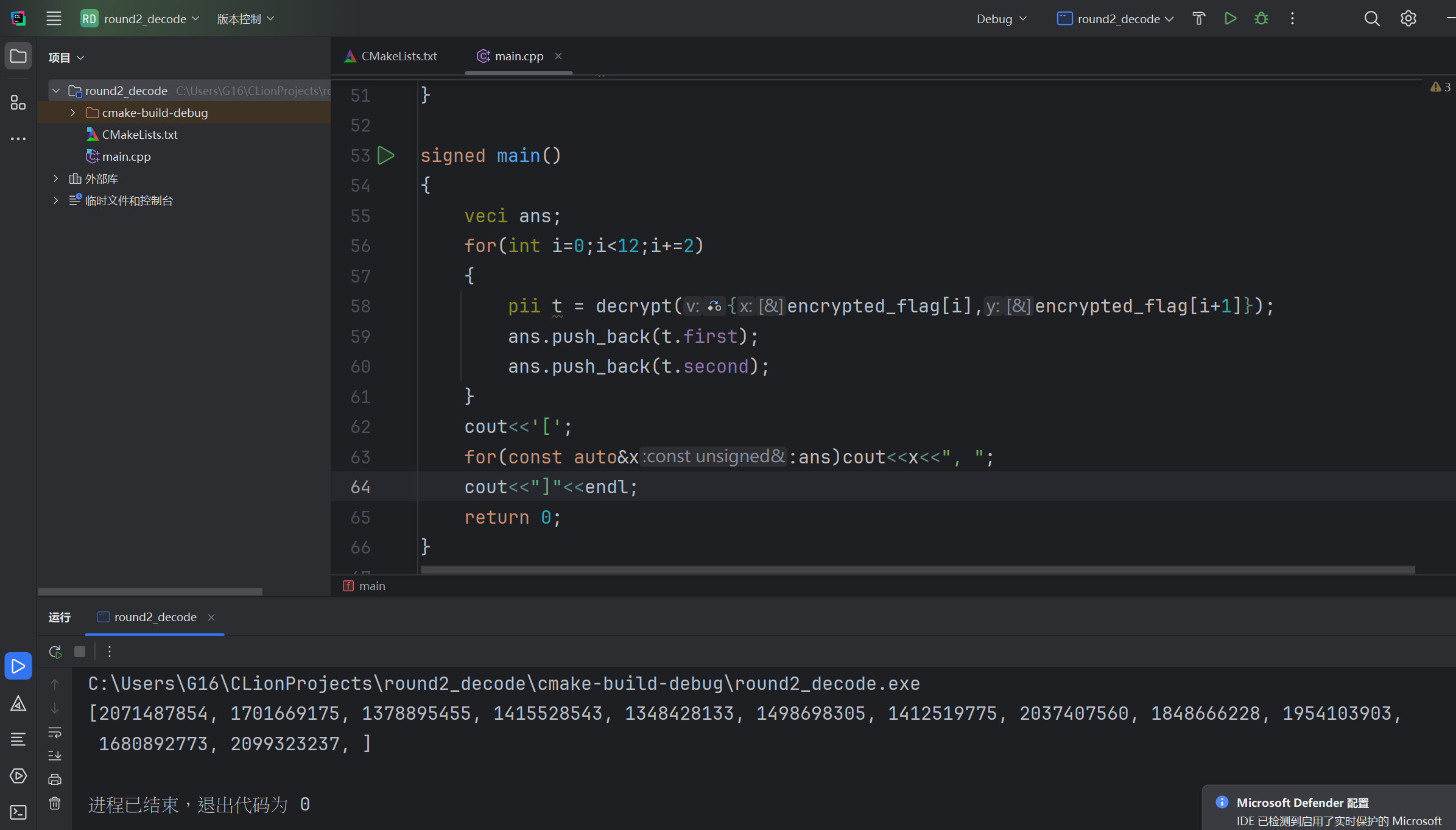
Task: Start debugging with the bug icon
Action: tap(1261, 19)
